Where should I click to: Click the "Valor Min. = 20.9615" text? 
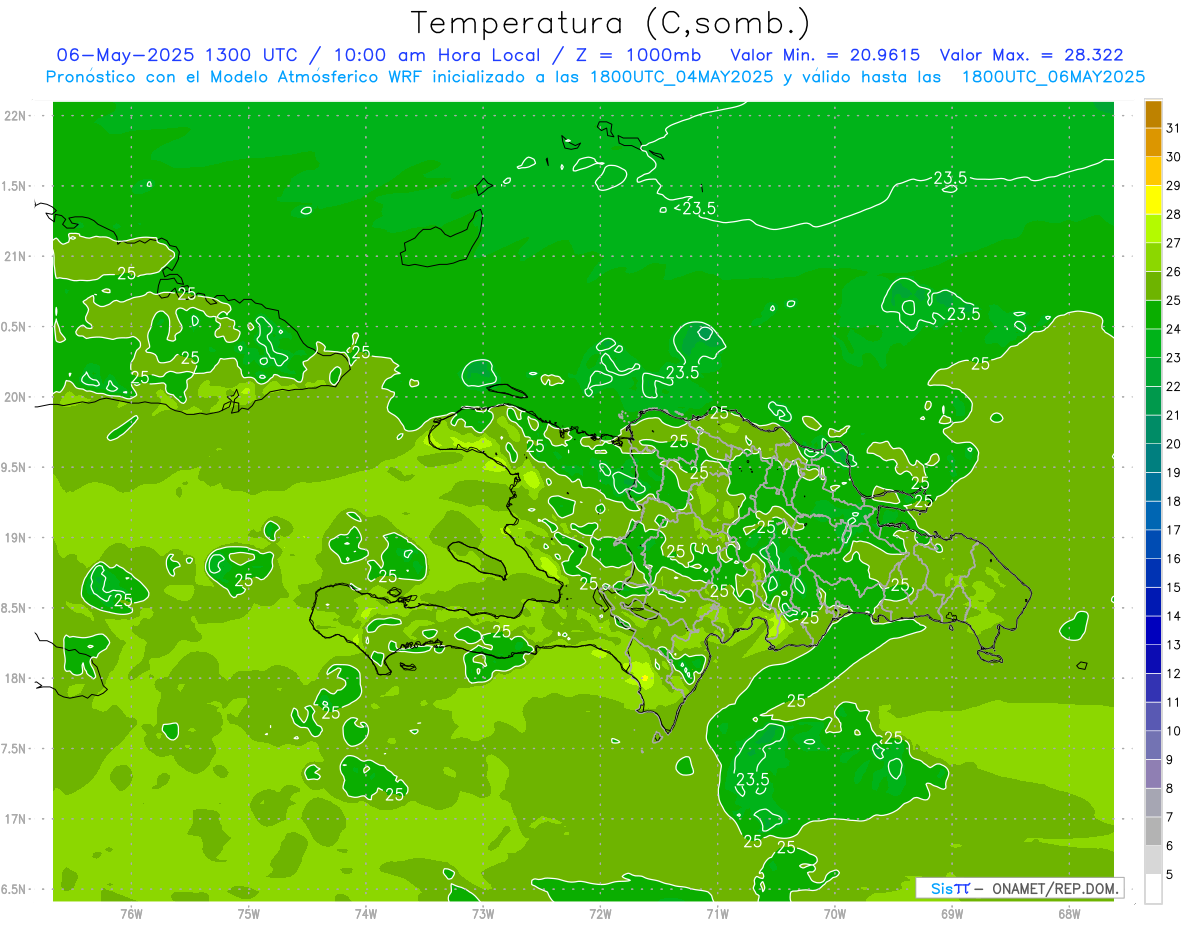pyautogui.click(x=825, y=55)
